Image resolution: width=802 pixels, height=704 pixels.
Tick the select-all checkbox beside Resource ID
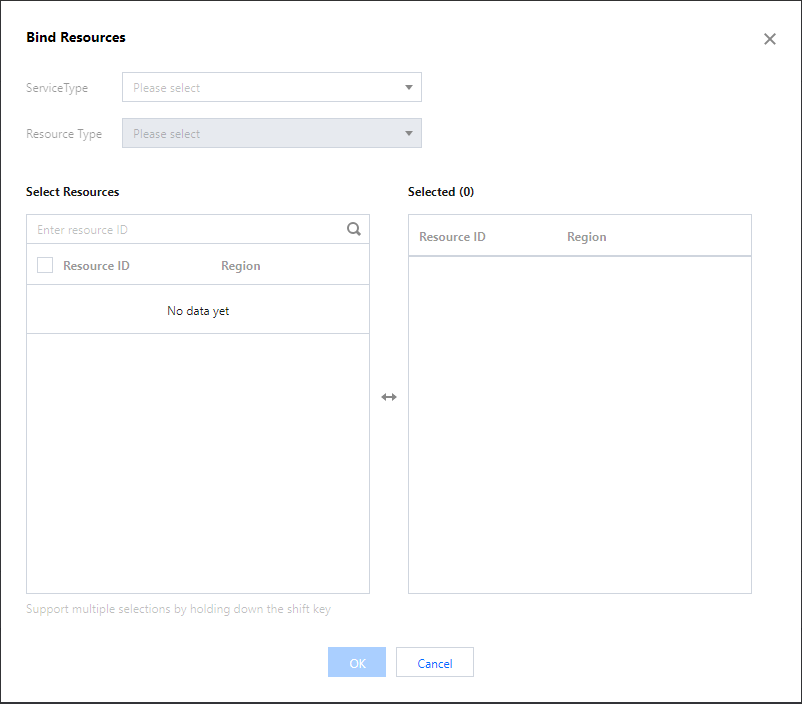[x=45, y=265]
